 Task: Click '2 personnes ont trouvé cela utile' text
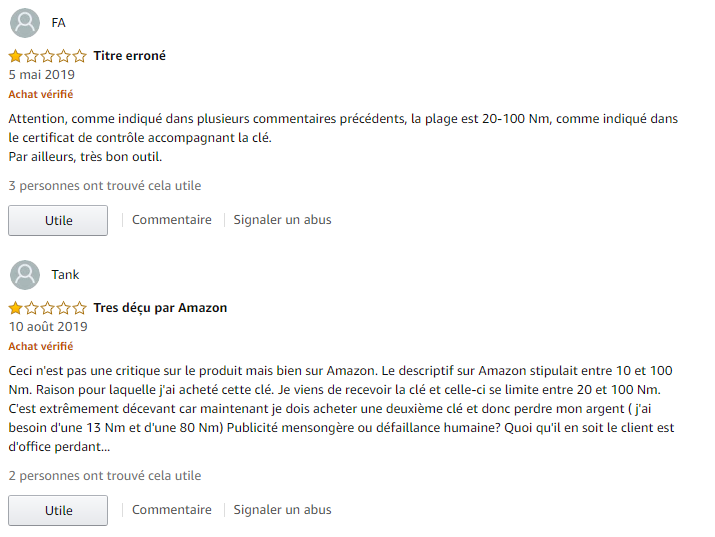point(105,476)
